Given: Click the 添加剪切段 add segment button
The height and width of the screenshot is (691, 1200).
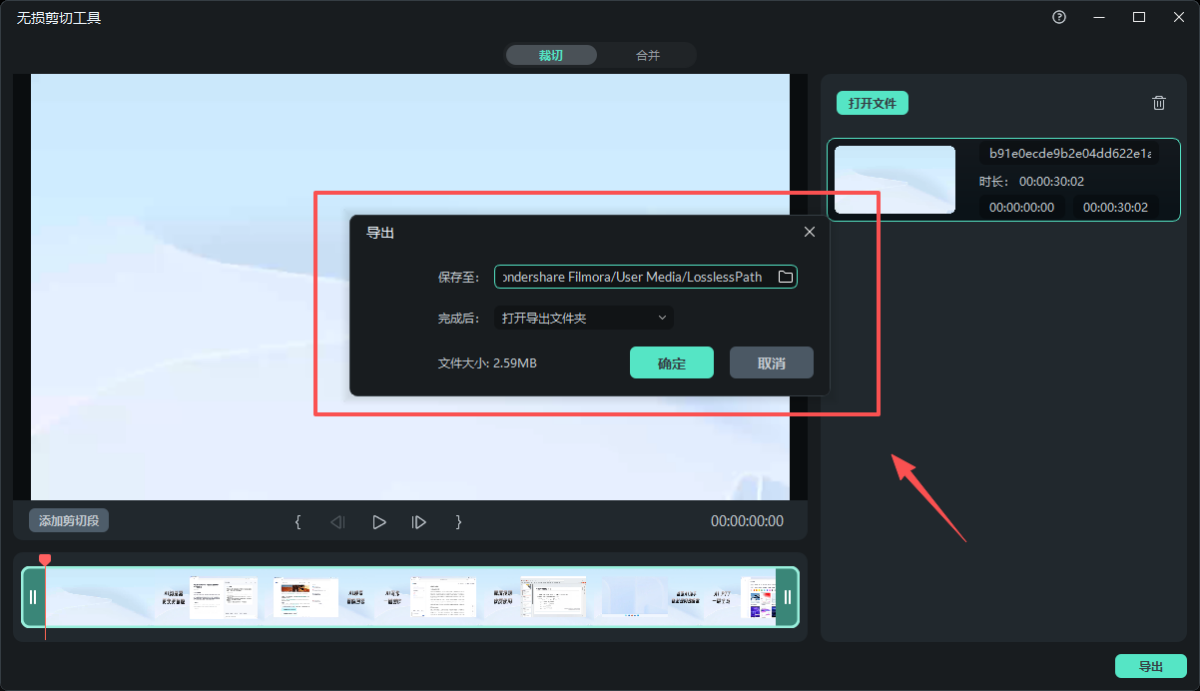Looking at the screenshot, I should (69, 521).
